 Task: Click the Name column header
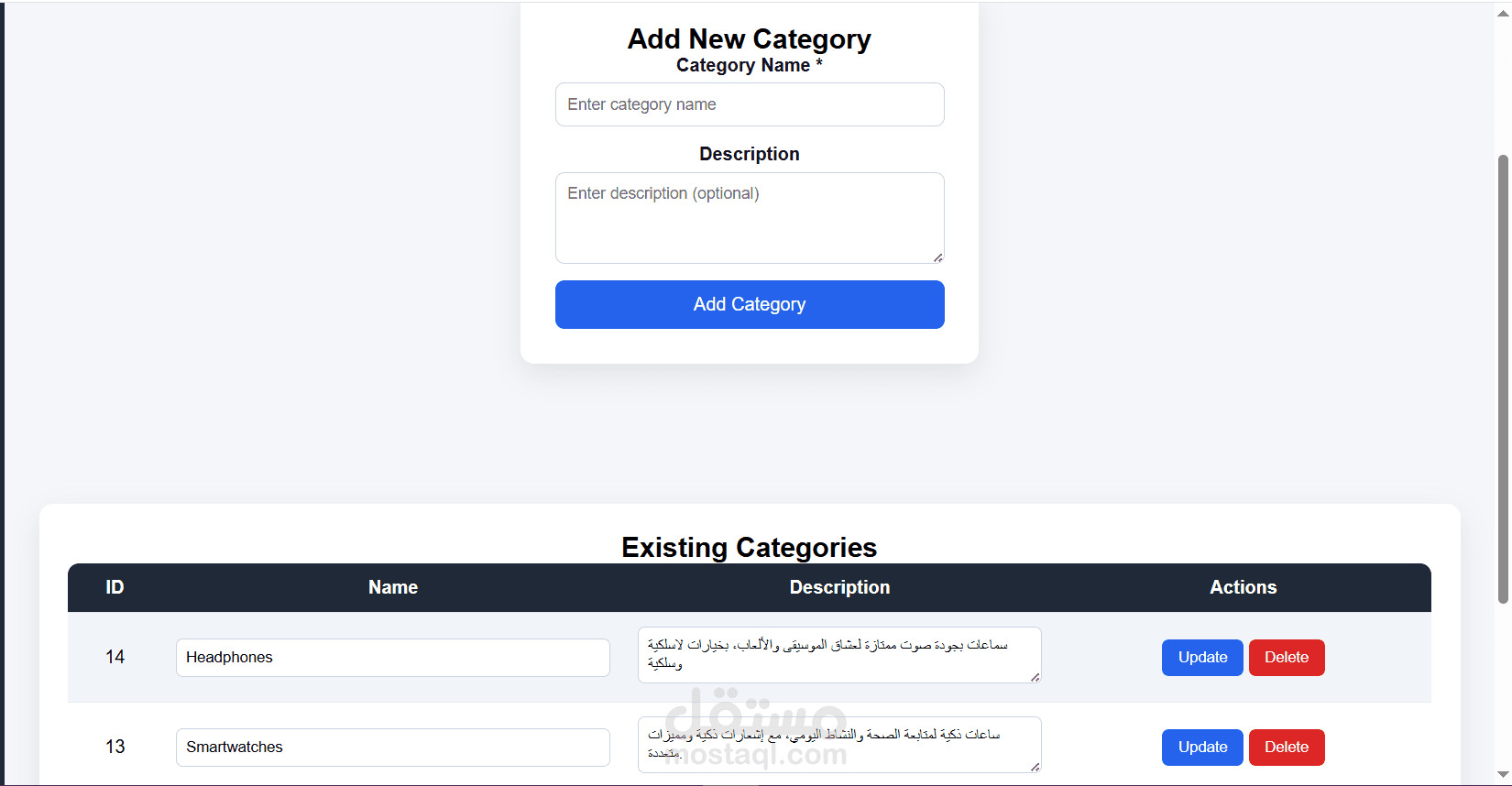[x=393, y=588]
